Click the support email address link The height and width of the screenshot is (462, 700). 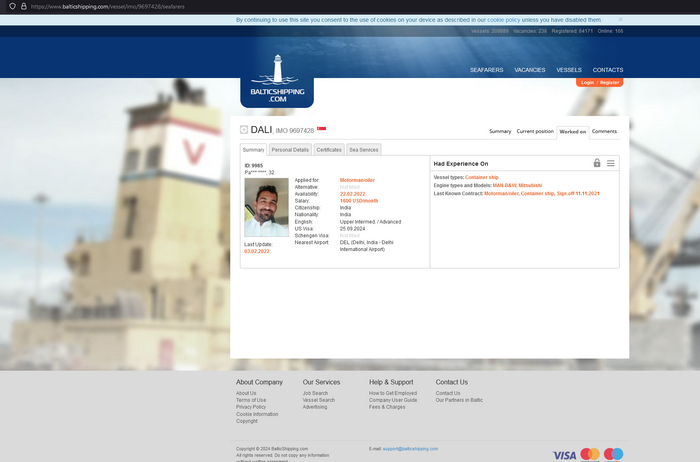click(410, 449)
